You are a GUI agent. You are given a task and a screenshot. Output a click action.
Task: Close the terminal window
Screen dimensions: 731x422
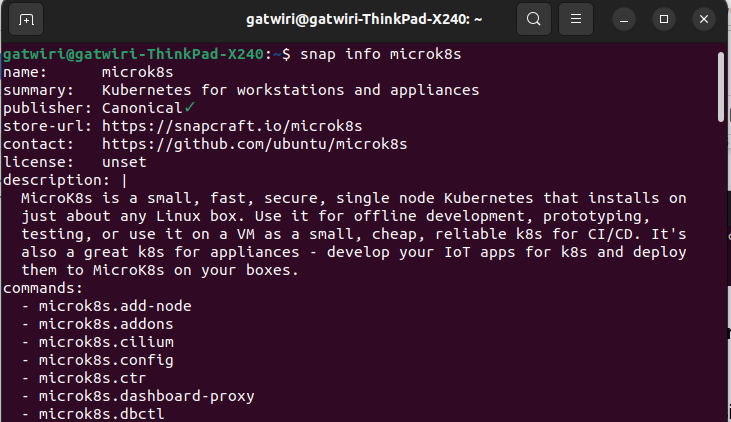pos(704,19)
